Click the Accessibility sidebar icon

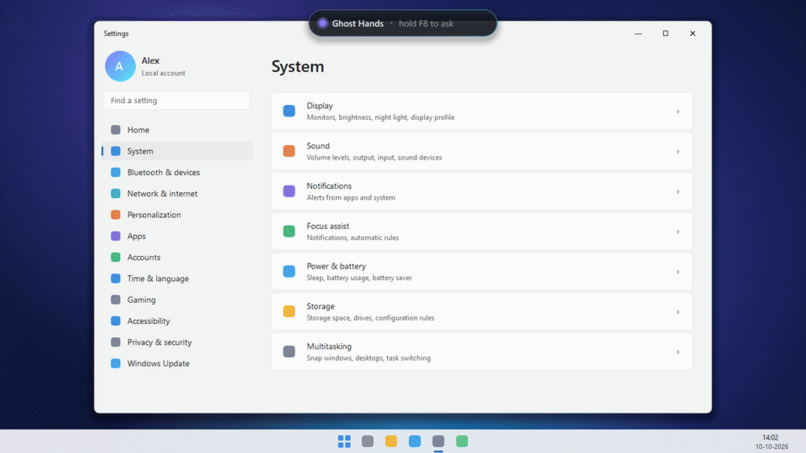116,321
